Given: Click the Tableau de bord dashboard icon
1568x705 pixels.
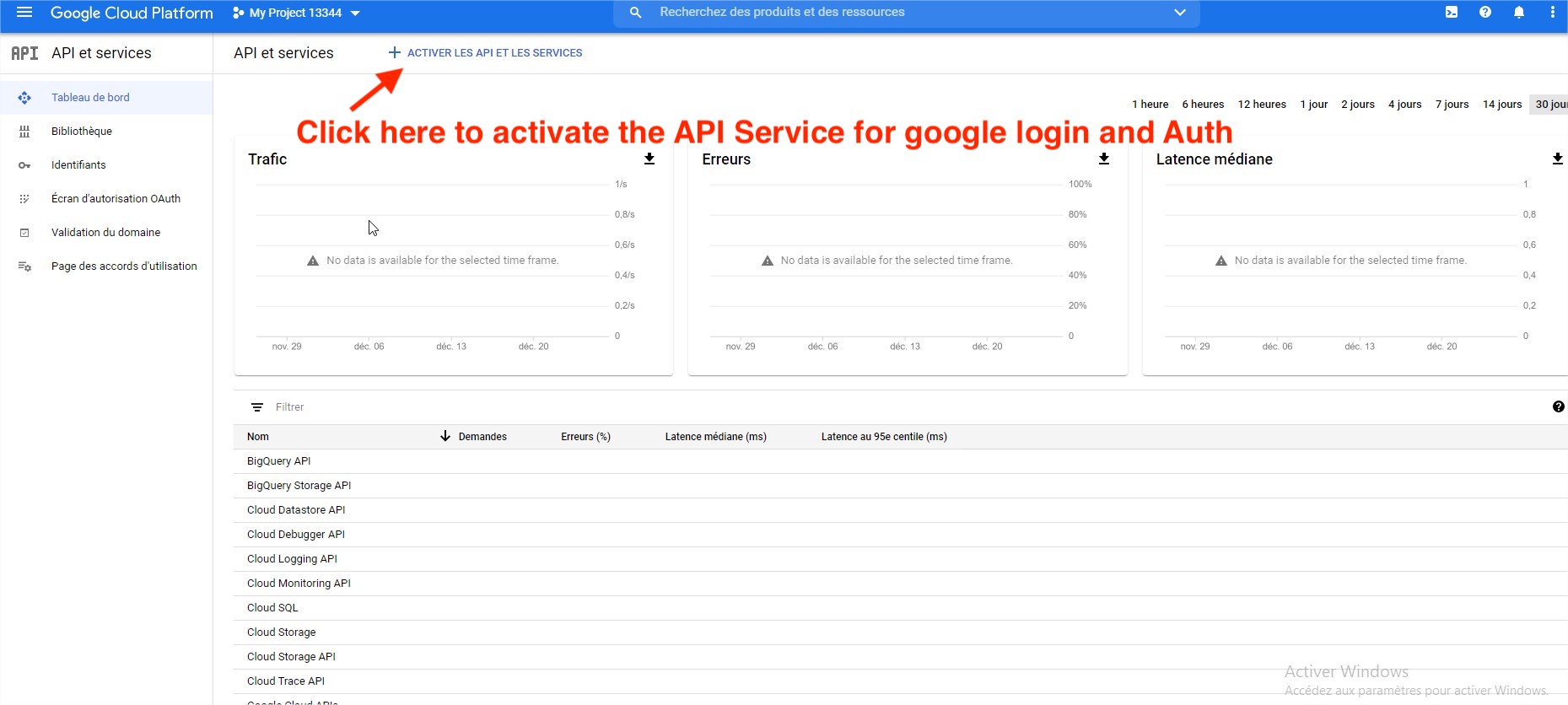Looking at the screenshot, I should pos(24,98).
